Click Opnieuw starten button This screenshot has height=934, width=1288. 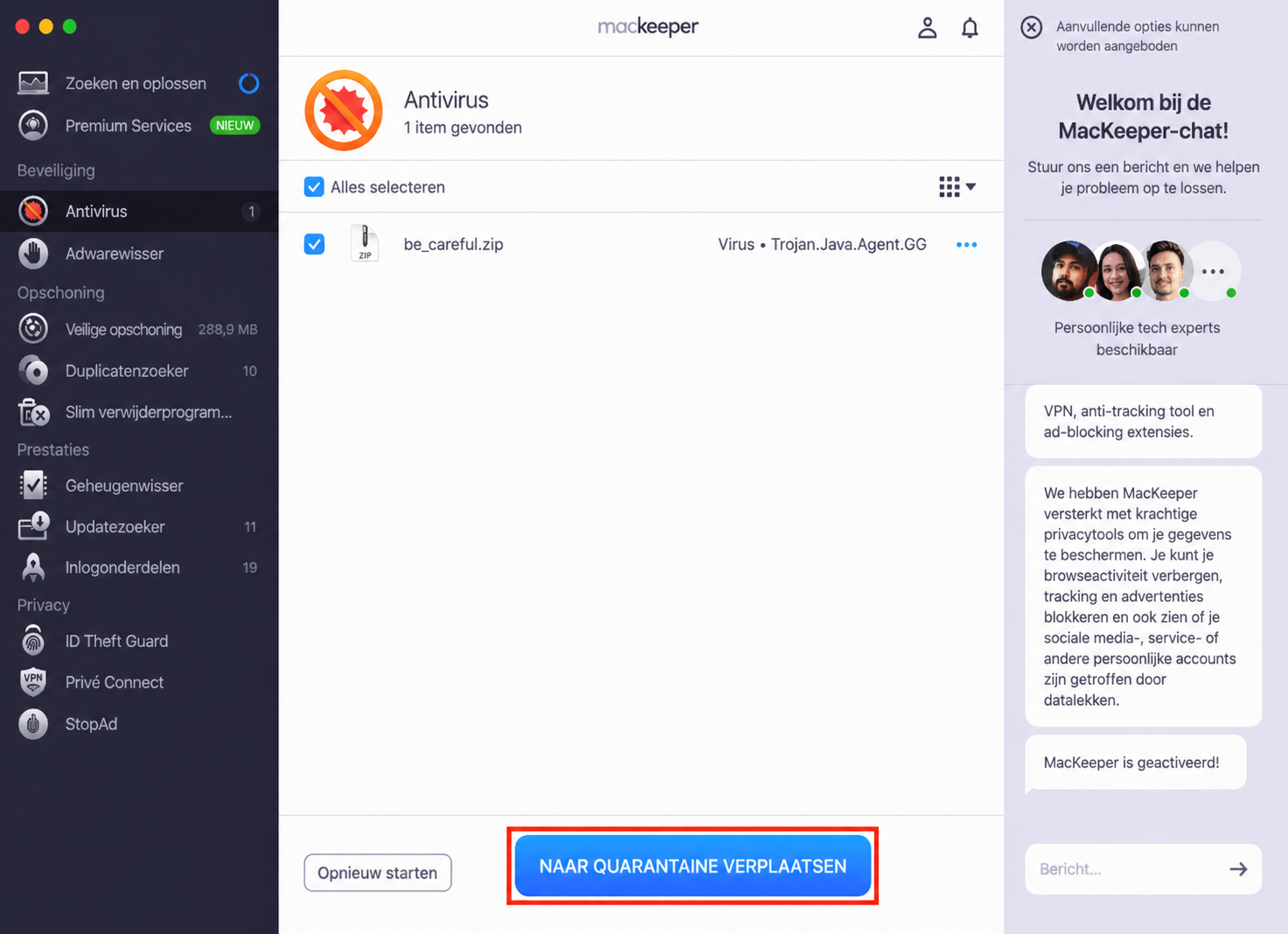378,873
